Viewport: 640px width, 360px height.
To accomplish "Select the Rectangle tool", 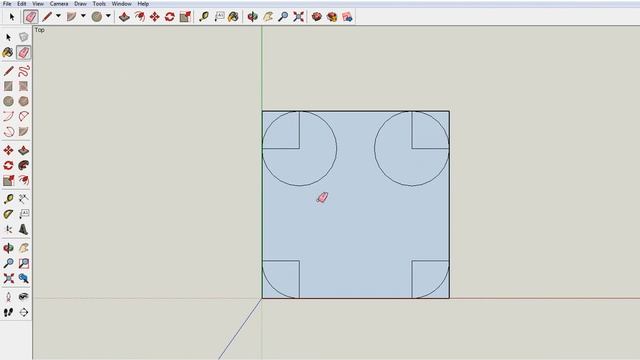I will tap(8, 86).
